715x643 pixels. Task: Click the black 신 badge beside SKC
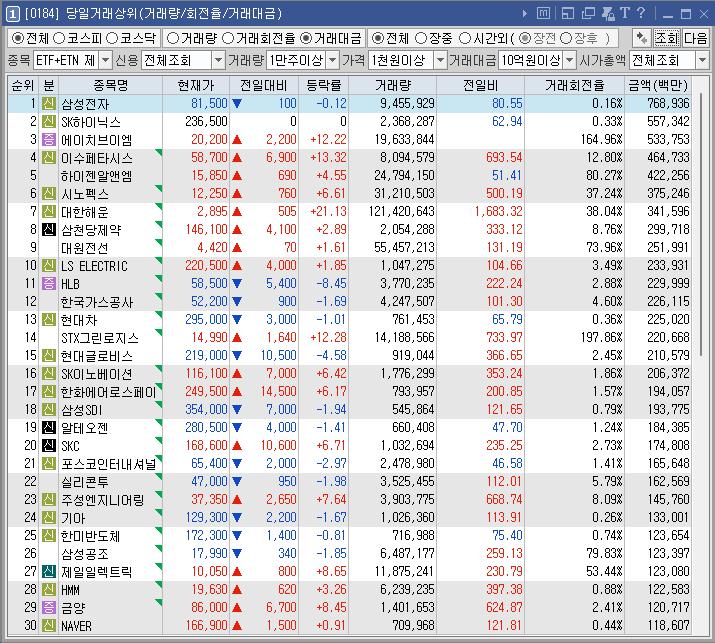[x=49, y=445]
